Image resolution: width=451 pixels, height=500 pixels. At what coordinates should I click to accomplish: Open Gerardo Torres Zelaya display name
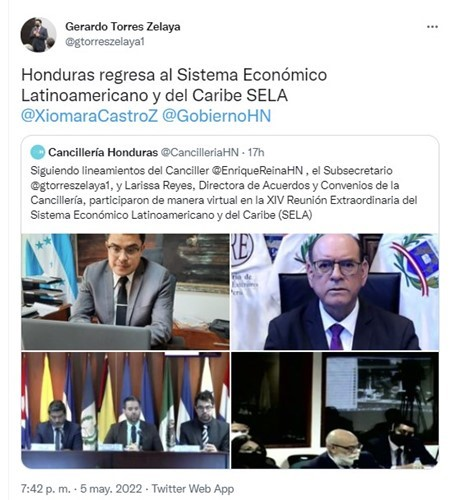(123, 27)
